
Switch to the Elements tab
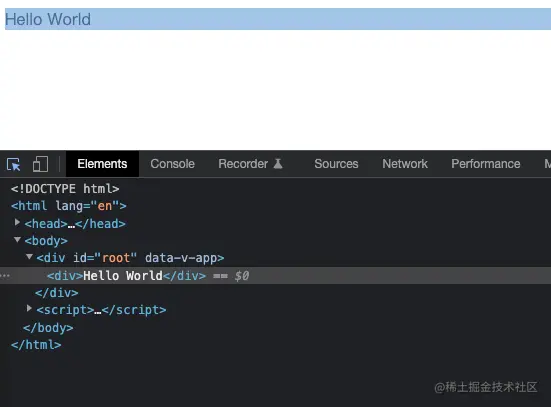102,164
